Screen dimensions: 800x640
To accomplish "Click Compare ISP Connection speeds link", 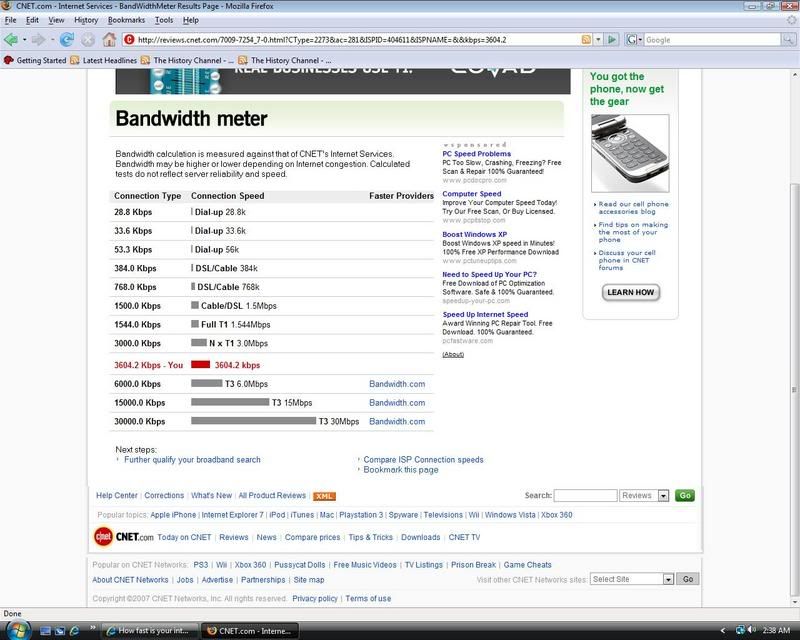I will point(423,460).
